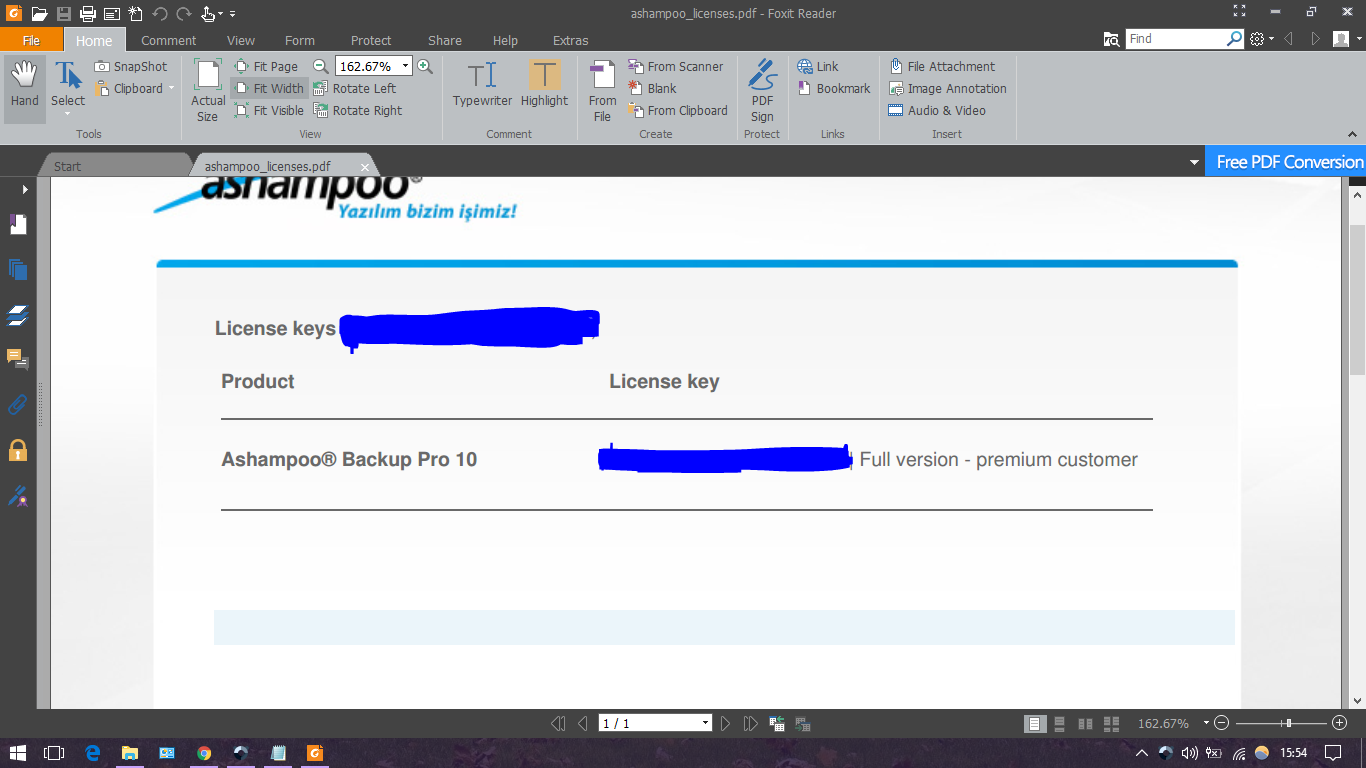Close the ashampoo_licenses.pdf tab

(x=365, y=167)
